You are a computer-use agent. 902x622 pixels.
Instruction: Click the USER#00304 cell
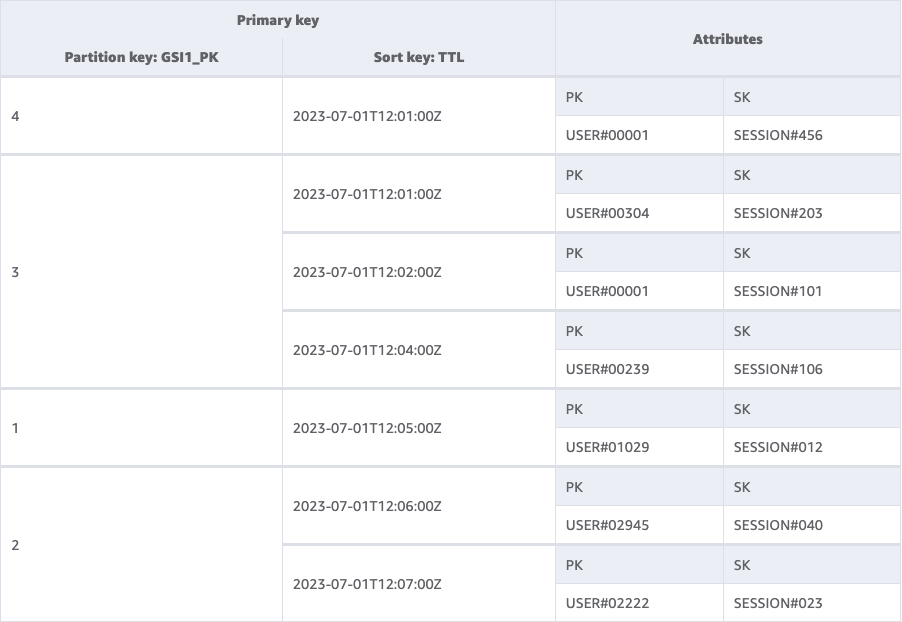[x=607, y=213]
